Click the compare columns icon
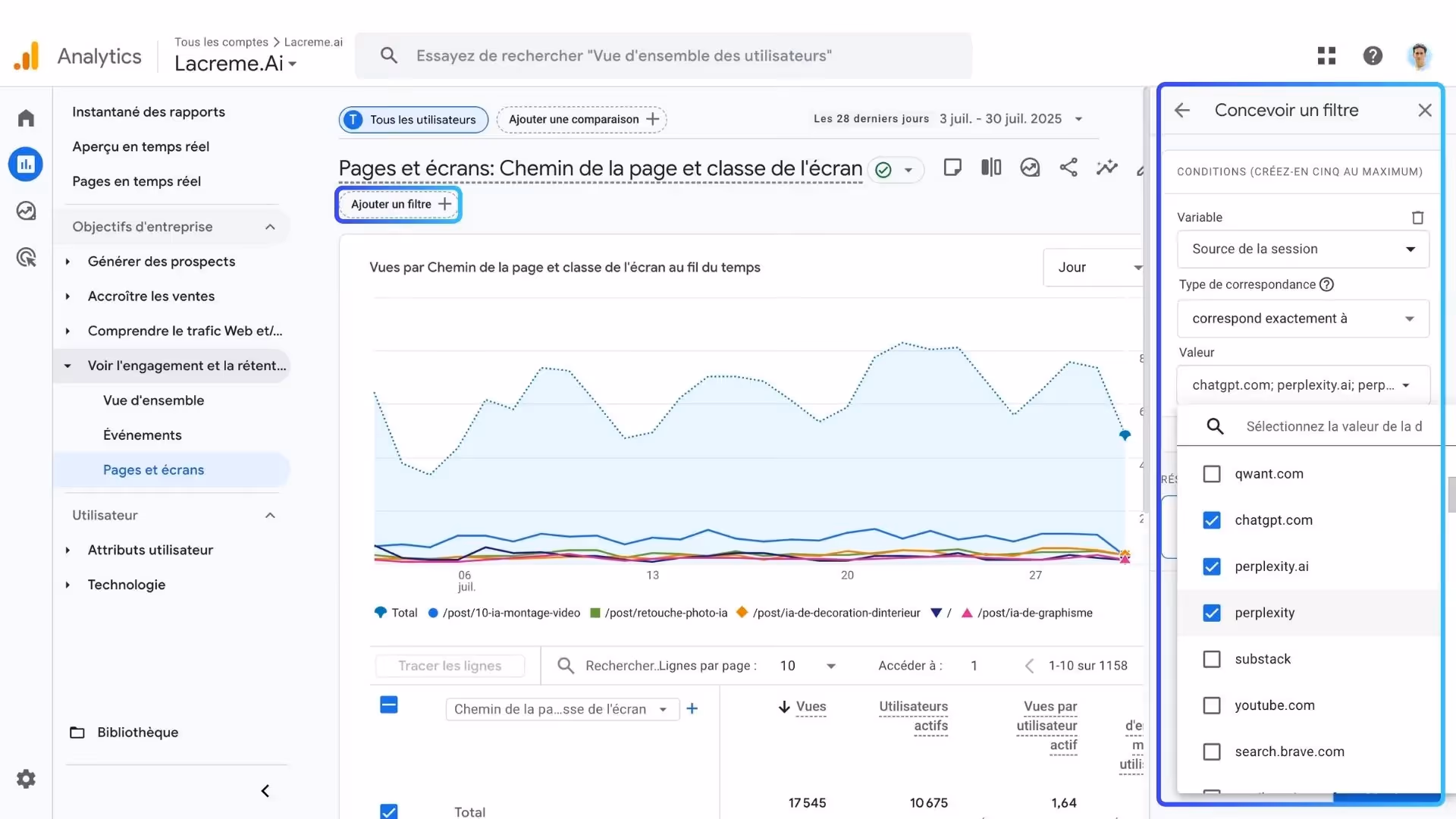This screenshot has width=1456, height=819. (x=990, y=168)
